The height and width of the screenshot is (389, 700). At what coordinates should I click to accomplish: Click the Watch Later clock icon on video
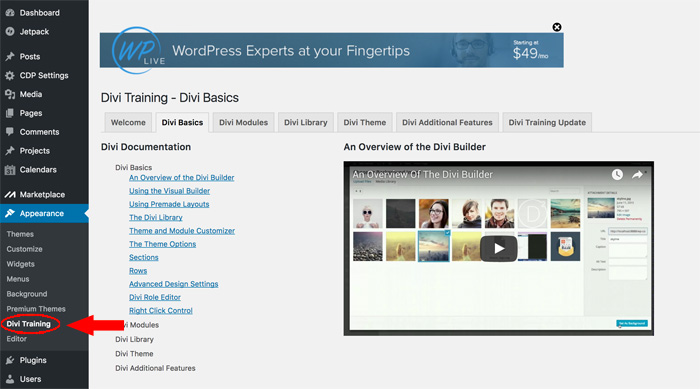coord(617,175)
